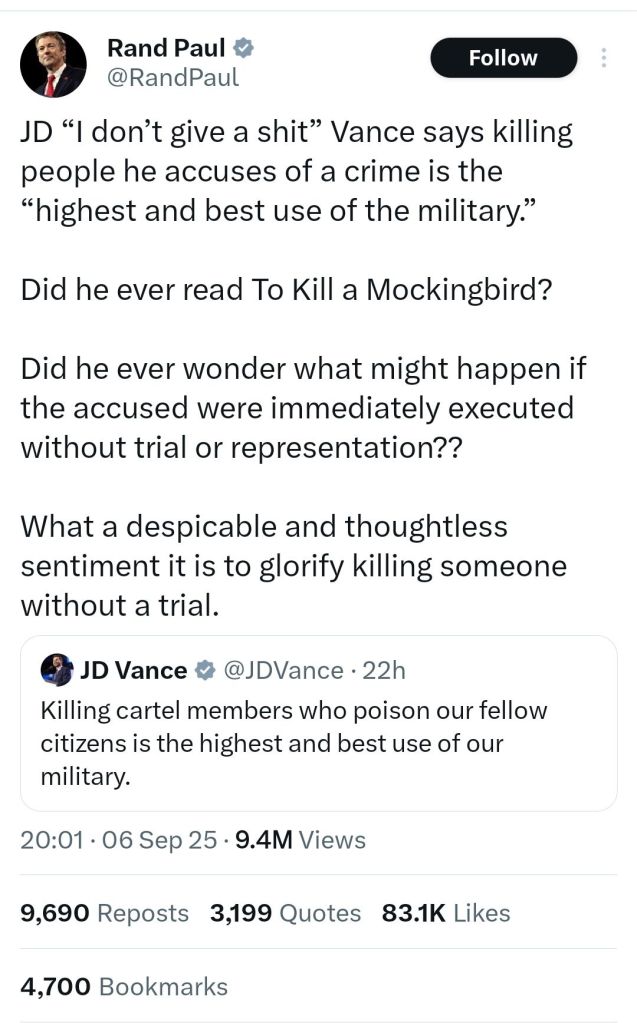Click Rand Paul's profile avatar
Screen dimensions: 637x1023
click(53, 66)
